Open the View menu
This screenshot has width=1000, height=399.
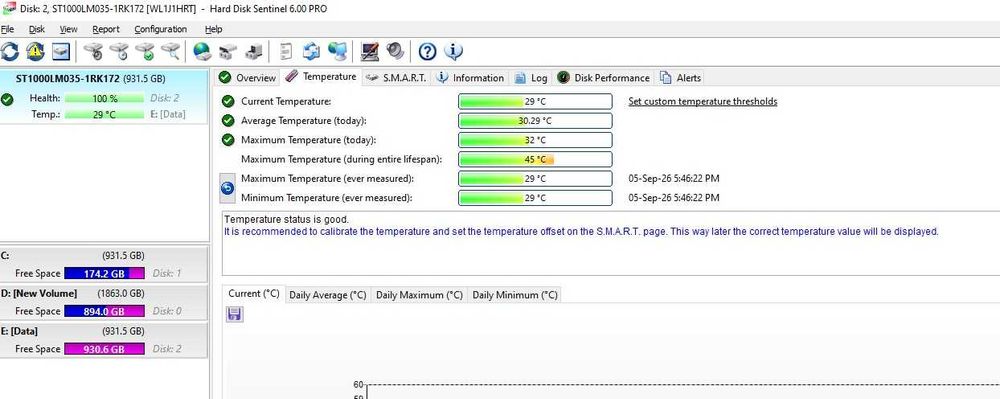tap(69, 29)
